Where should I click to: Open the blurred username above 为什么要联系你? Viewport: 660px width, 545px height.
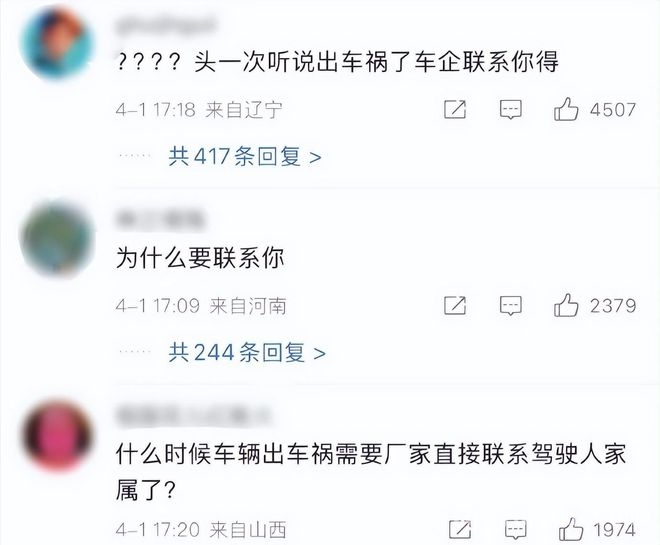(x=160, y=220)
